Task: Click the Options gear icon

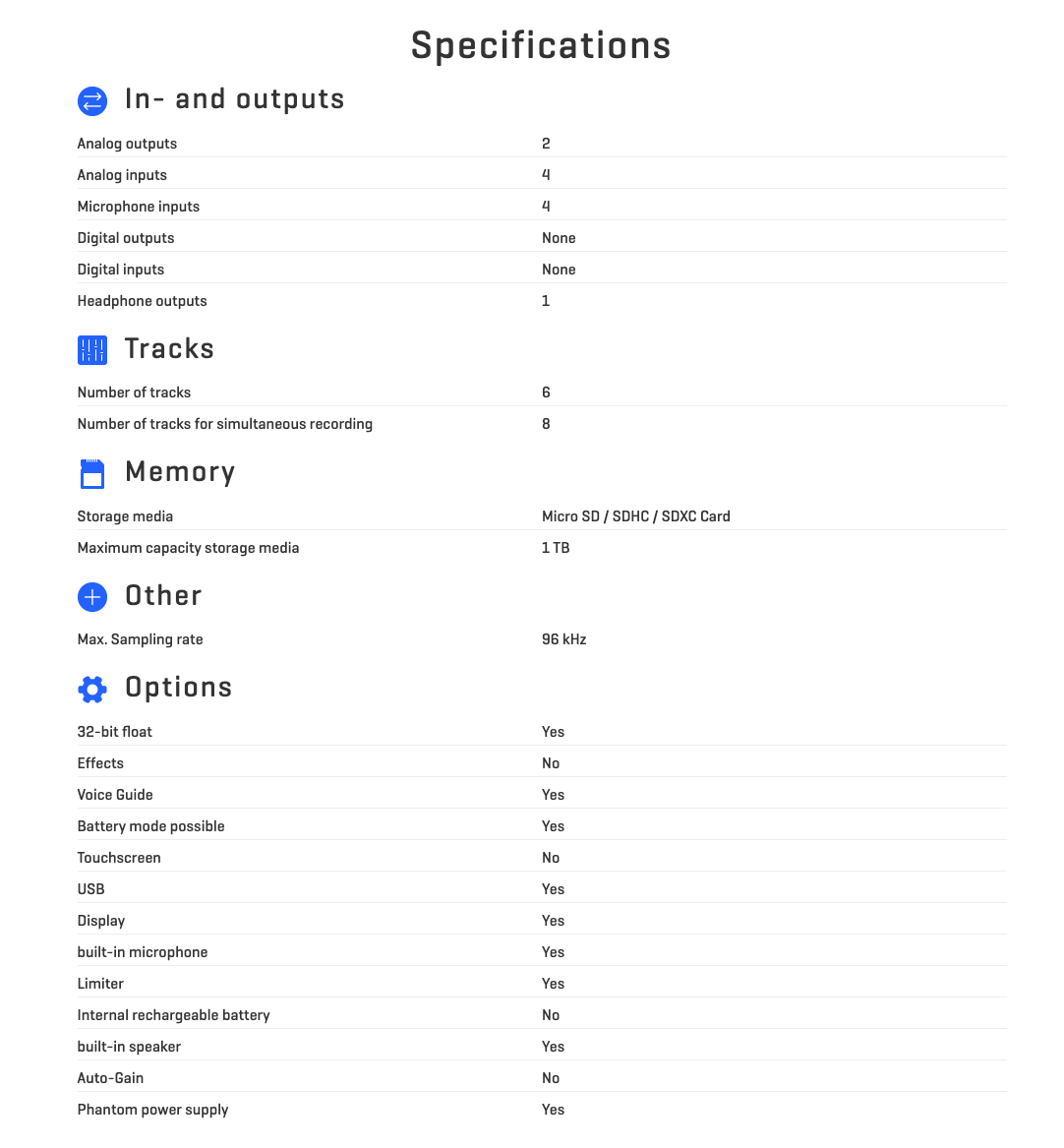Action: click(92, 689)
